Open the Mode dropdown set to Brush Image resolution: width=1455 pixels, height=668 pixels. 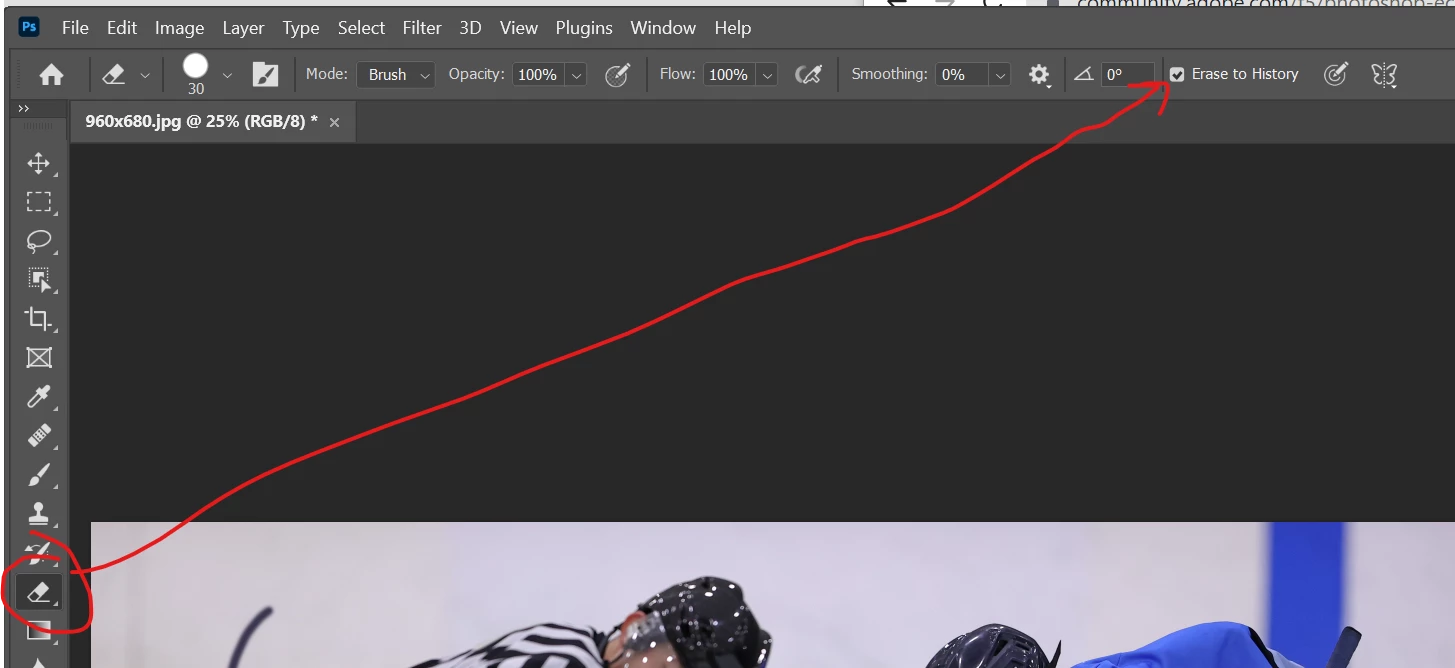(x=395, y=74)
